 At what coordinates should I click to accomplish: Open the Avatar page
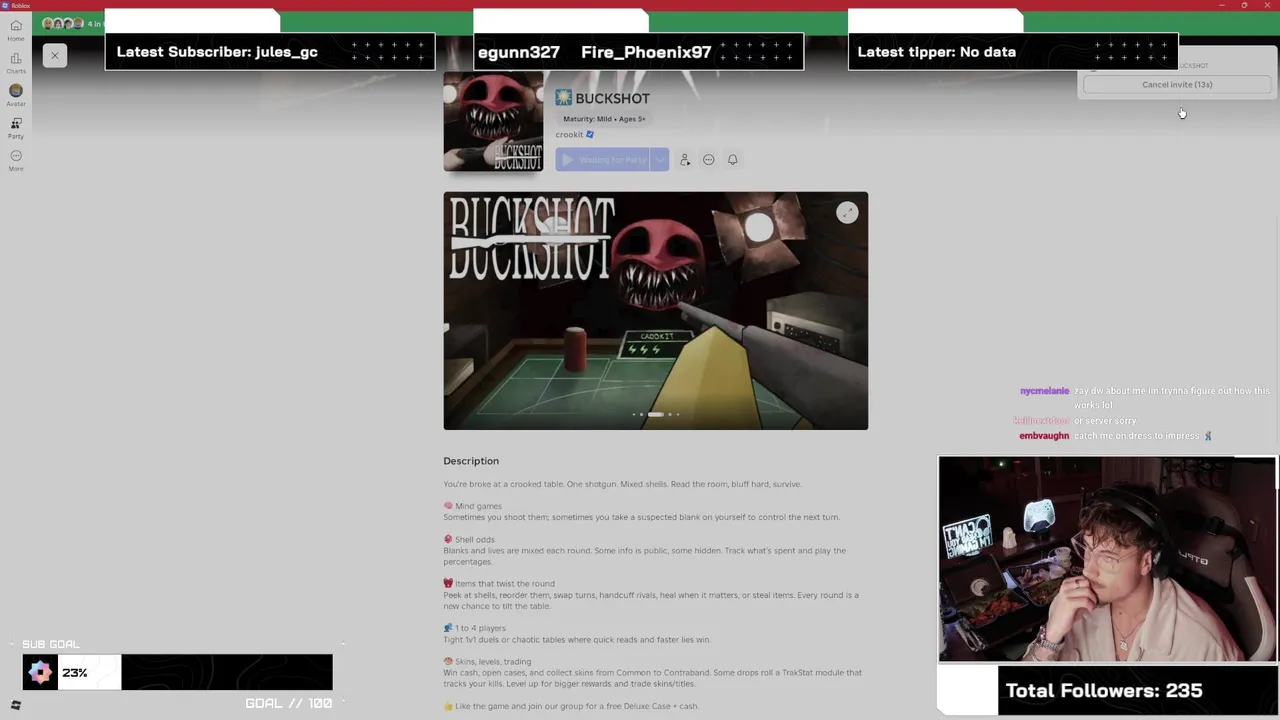click(x=16, y=95)
